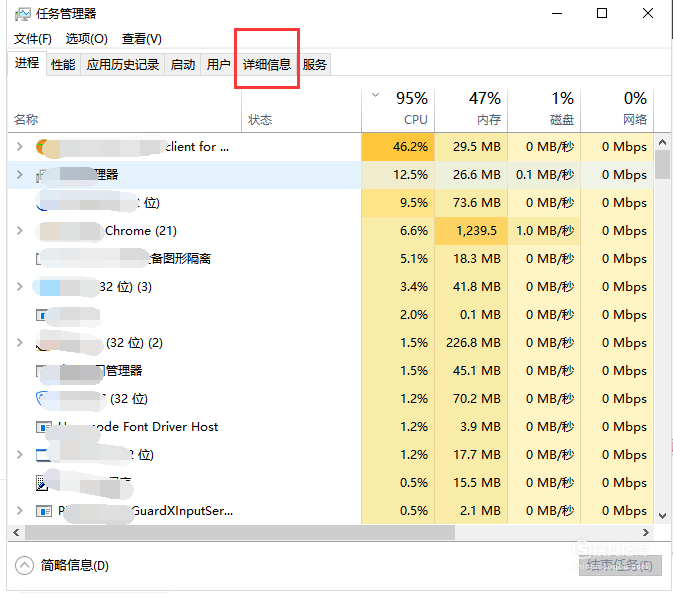Image resolution: width=673 pixels, height=596 pixels.
Task: Expand the 'client for ...' process row
Action: coord(19,147)
